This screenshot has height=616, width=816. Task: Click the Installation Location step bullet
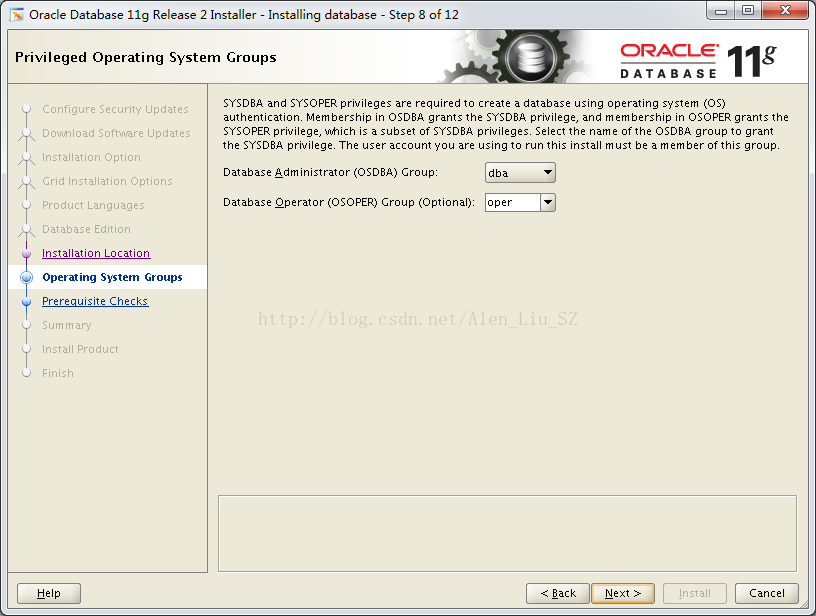click(x=27, y=253)
